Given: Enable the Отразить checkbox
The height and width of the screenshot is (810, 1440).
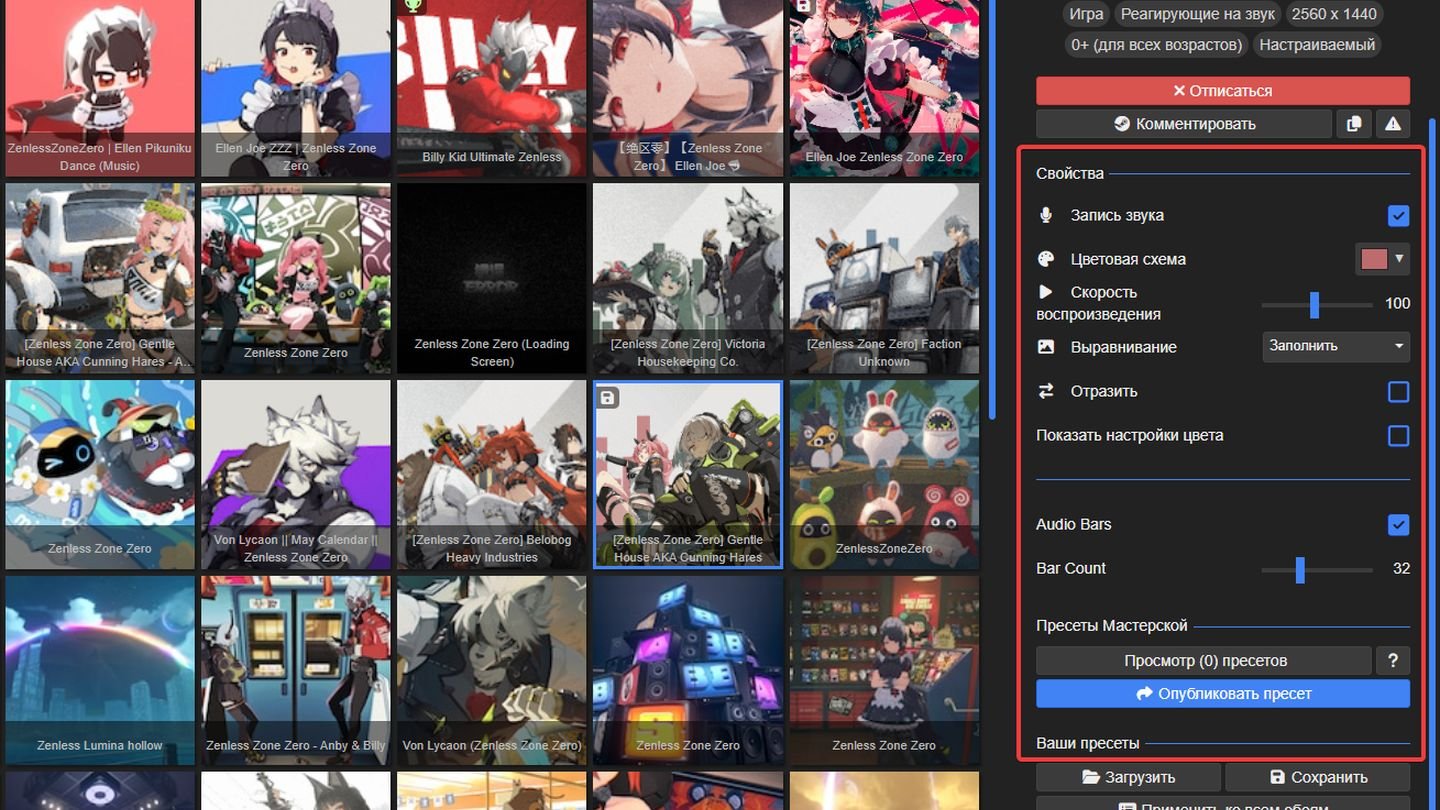Looking at the screenshot, I should (x=1398, y=391).
